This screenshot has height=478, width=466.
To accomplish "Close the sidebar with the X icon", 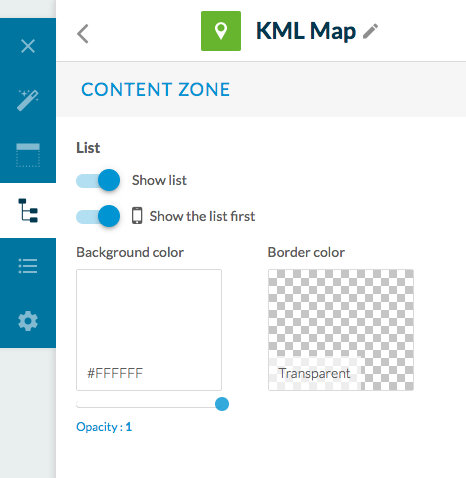I will click(x=28, y=46).
